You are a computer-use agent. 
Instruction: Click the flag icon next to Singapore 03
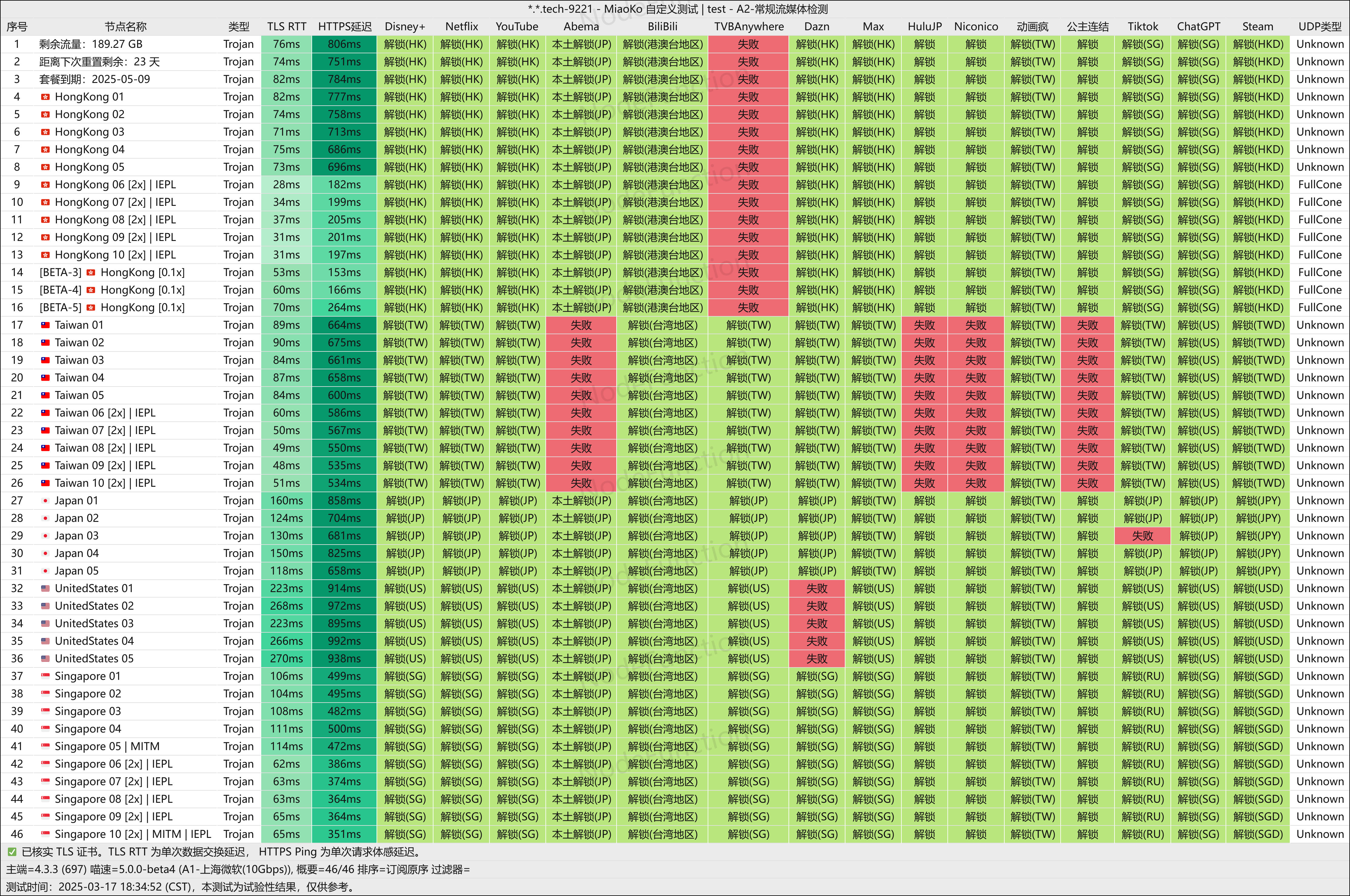pos(45,711)
